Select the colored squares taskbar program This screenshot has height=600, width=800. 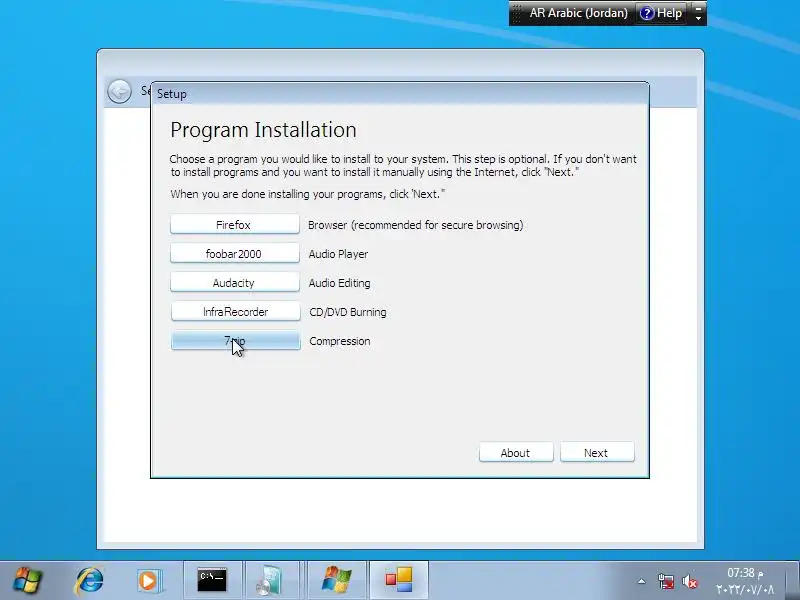(x=399, y=580)
